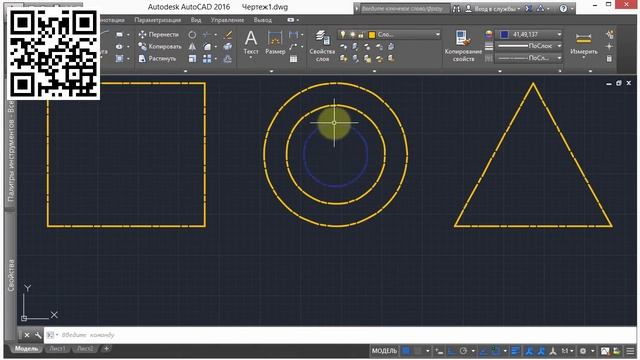This screenshot has width=640, height=360.
Task: Expand the Modify panel flyout
Action: [x=186, y=71]
